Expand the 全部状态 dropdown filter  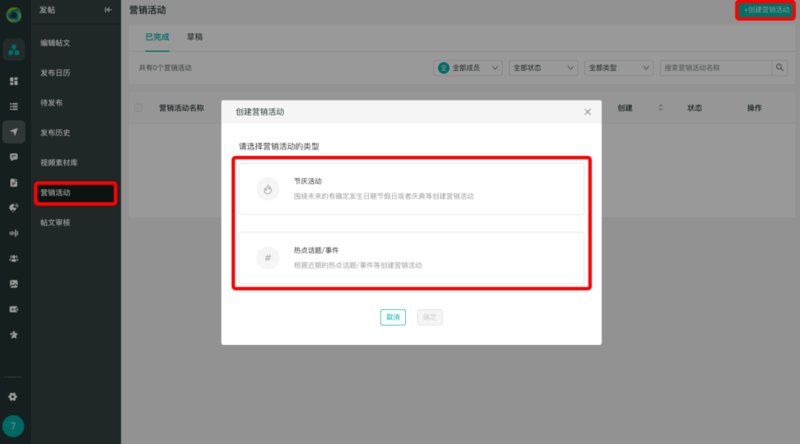(x=543, y=68)
